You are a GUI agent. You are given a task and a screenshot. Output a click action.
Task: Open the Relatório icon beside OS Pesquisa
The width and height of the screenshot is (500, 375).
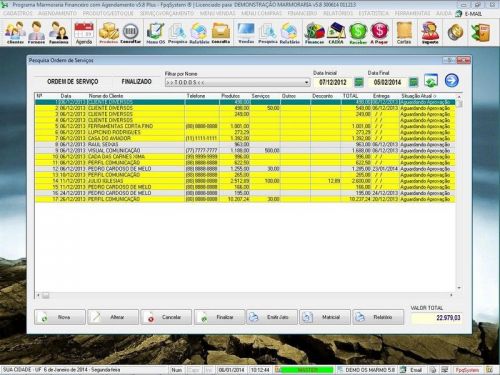[199, 32]
